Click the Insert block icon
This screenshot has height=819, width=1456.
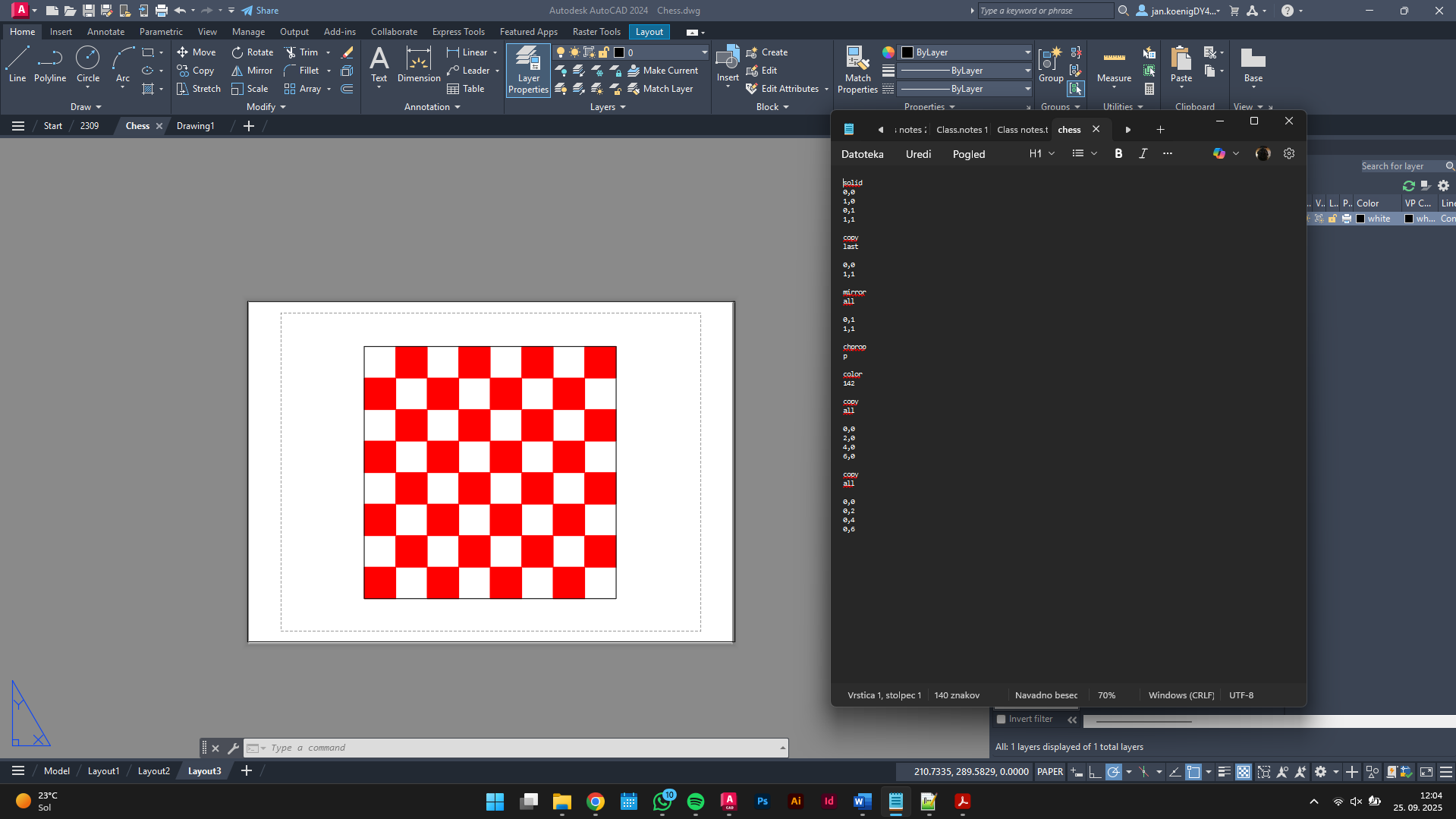[x=728, y=59]
